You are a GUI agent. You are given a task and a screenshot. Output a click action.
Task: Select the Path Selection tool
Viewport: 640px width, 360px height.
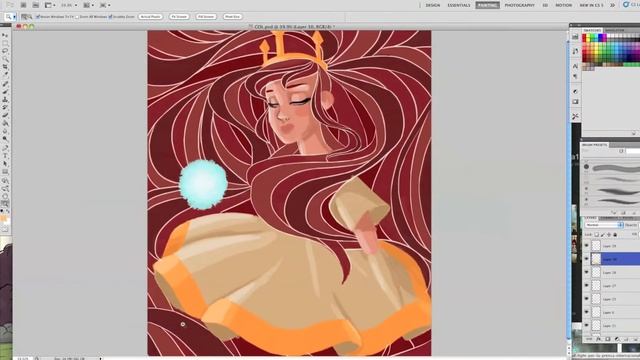pos(5,163)
